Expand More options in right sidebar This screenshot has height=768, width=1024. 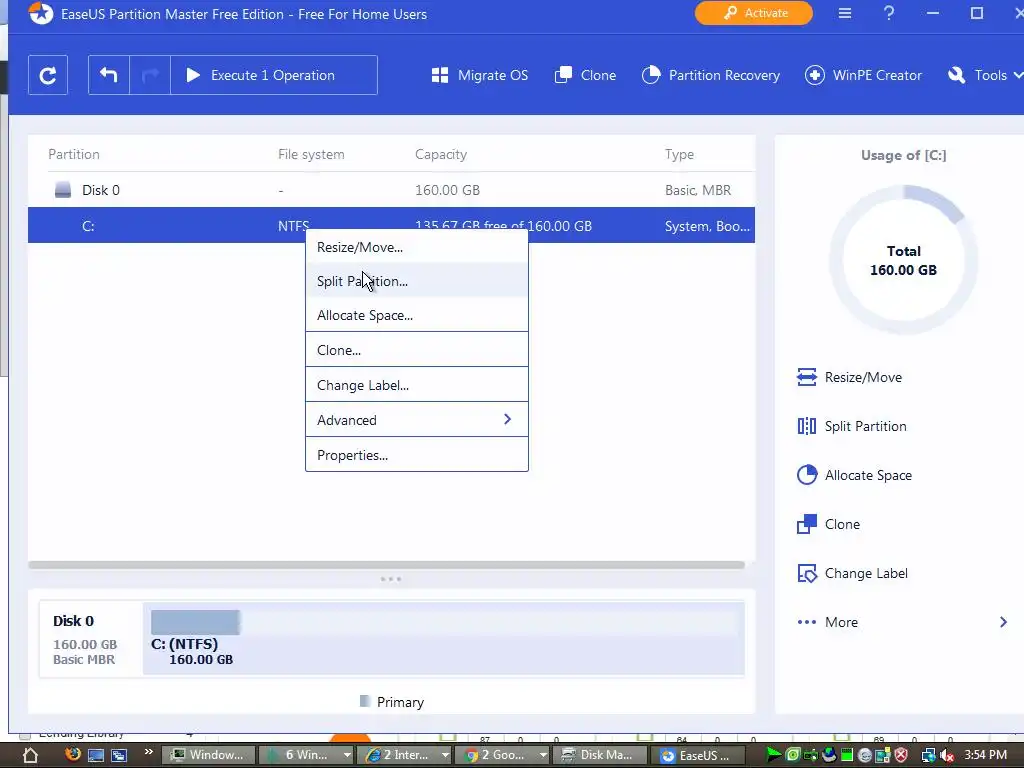pos(902,622)
